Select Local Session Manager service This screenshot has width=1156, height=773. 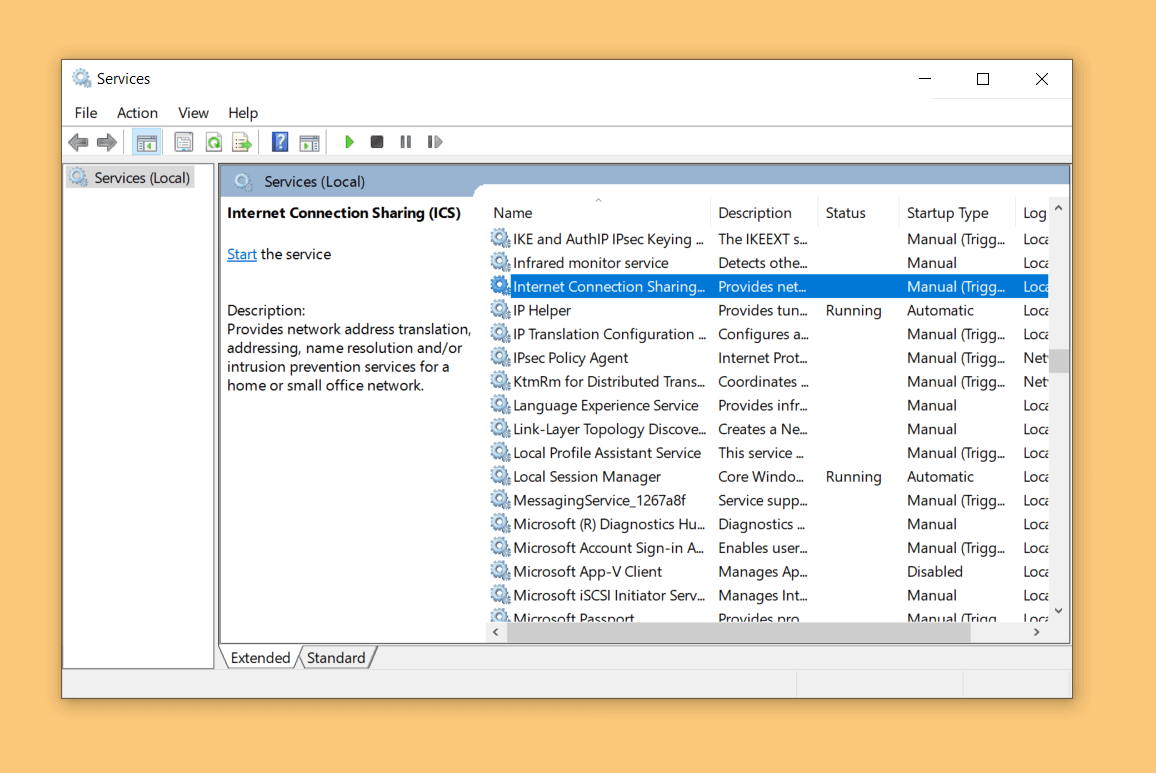pos(768,476)
